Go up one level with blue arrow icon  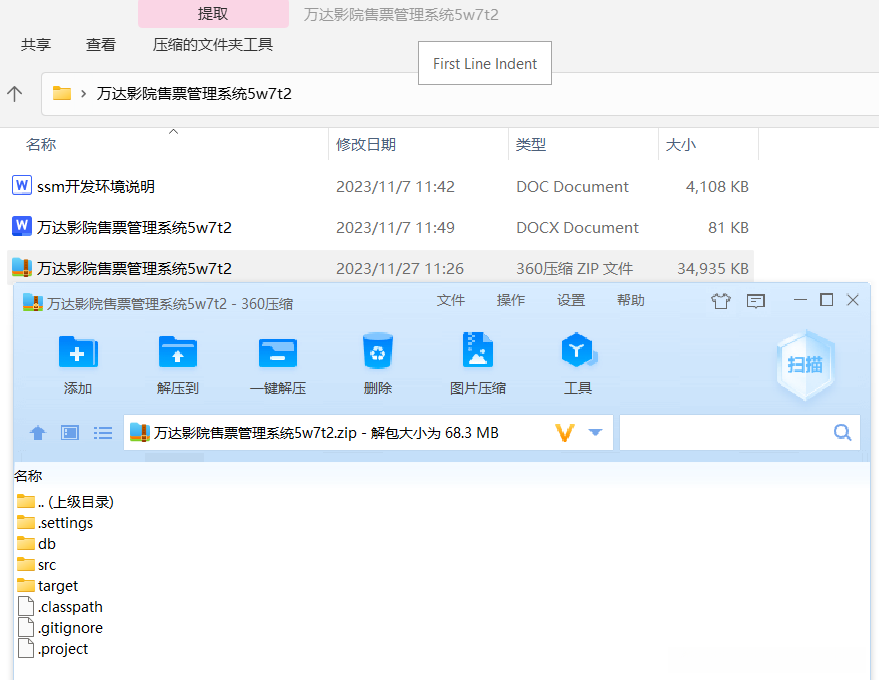coord(38,433)
